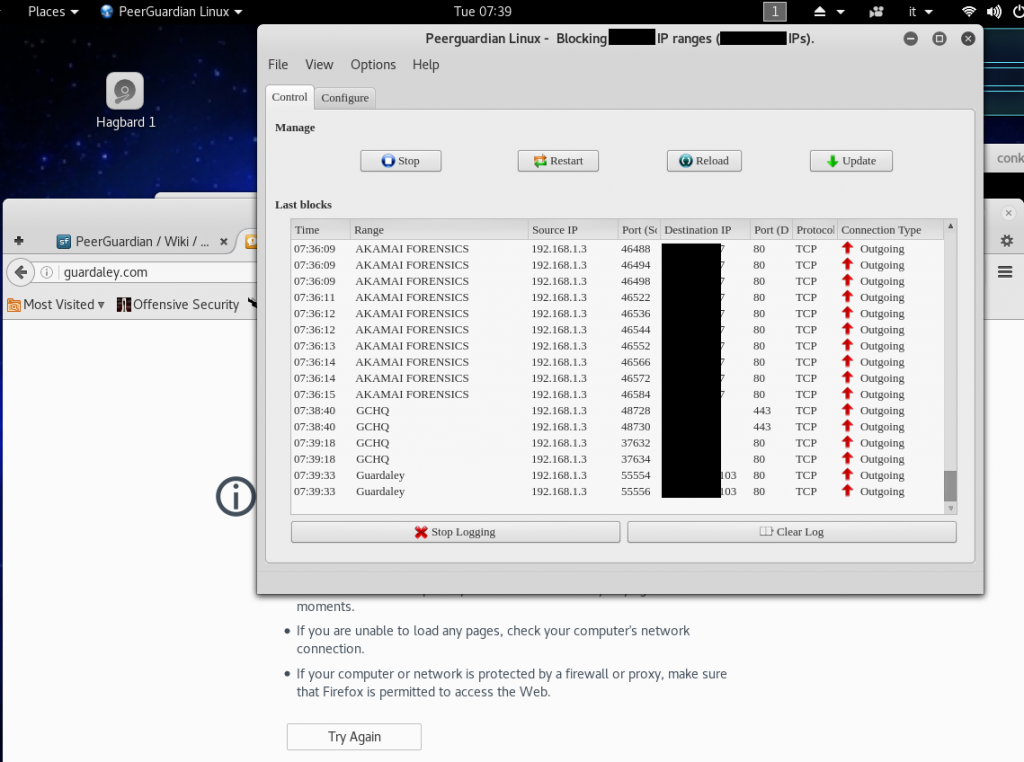Click the Clear Log page icon
1024x762 pixels.
766,532
